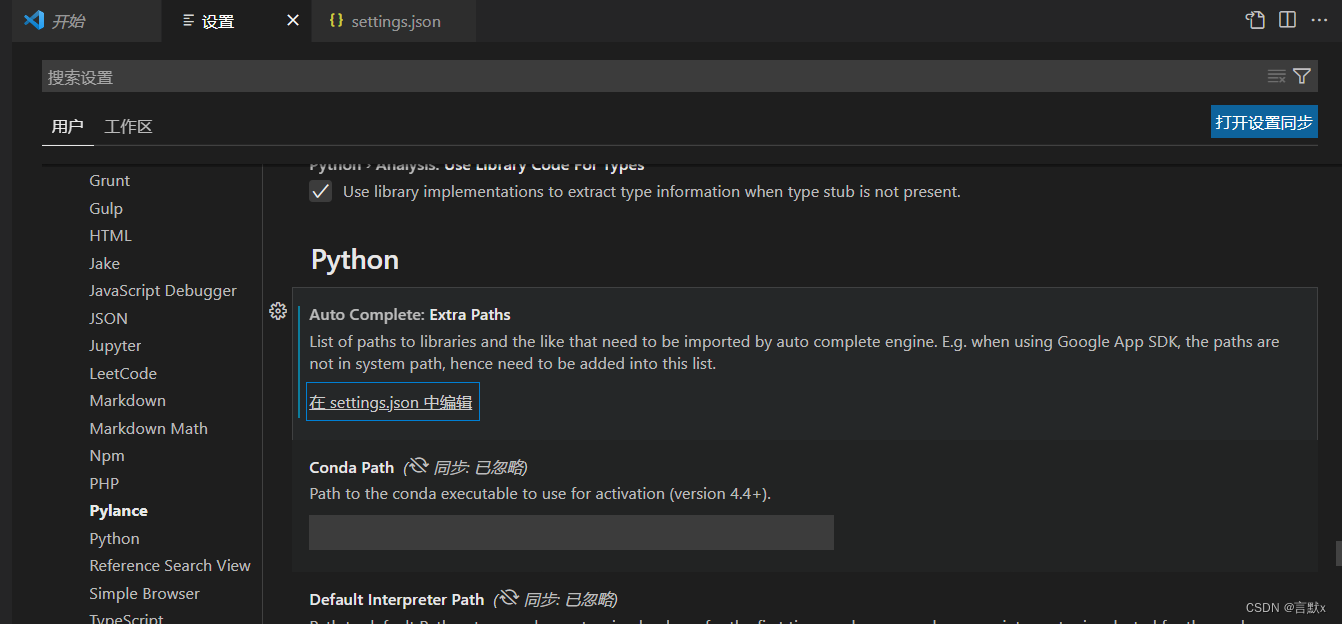Click Default Interpreter Path setting title
Viewport: 1342px width, 624px height.
tap(397, 599)
